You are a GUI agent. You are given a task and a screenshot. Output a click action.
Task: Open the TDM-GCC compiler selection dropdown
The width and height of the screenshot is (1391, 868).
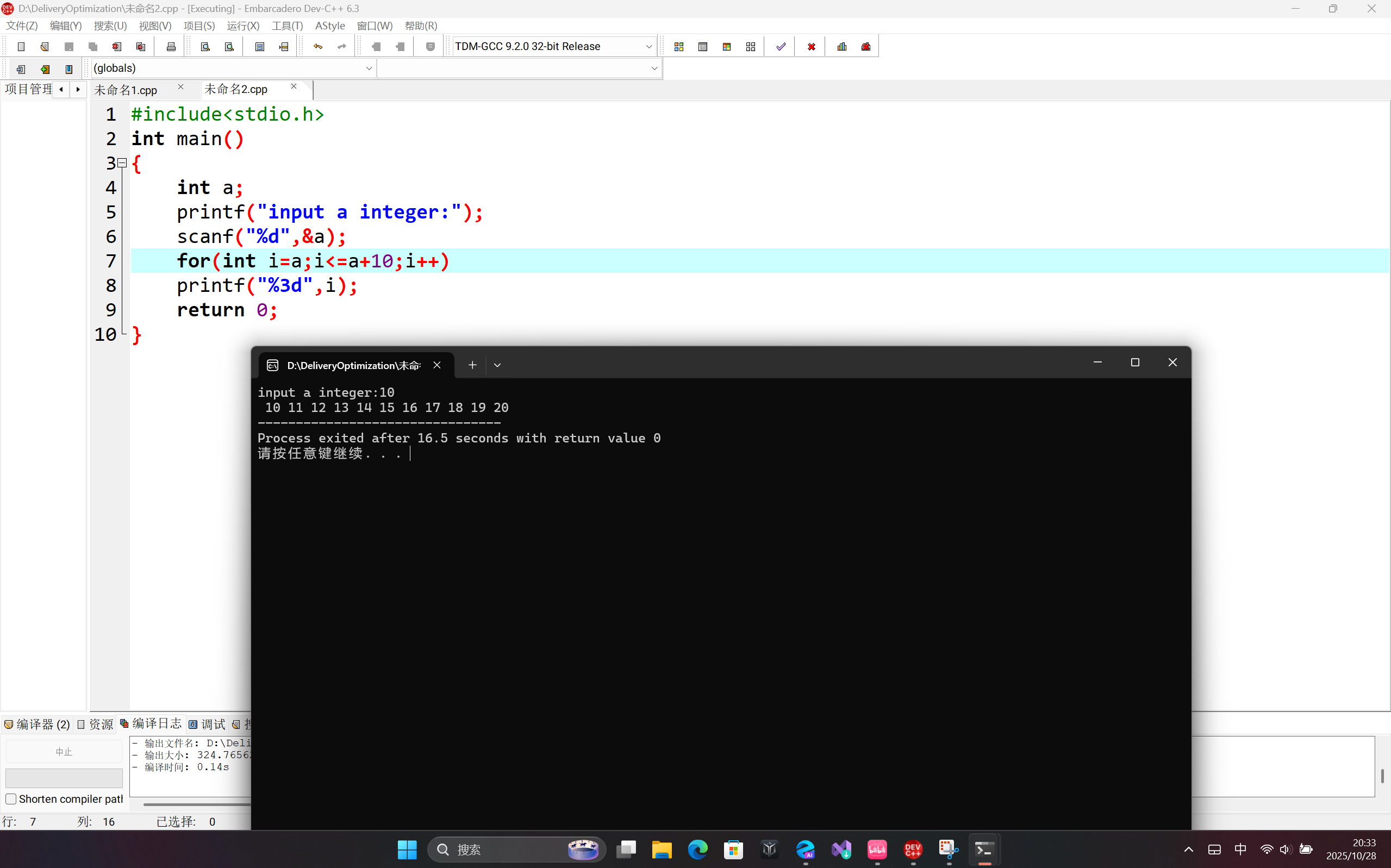pyautogui.click(x=648, y=47)
